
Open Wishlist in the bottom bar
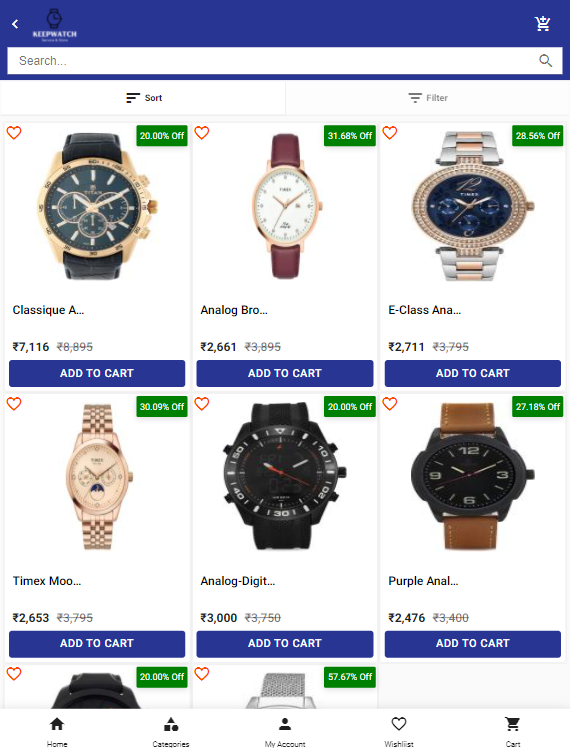[399, 731]
